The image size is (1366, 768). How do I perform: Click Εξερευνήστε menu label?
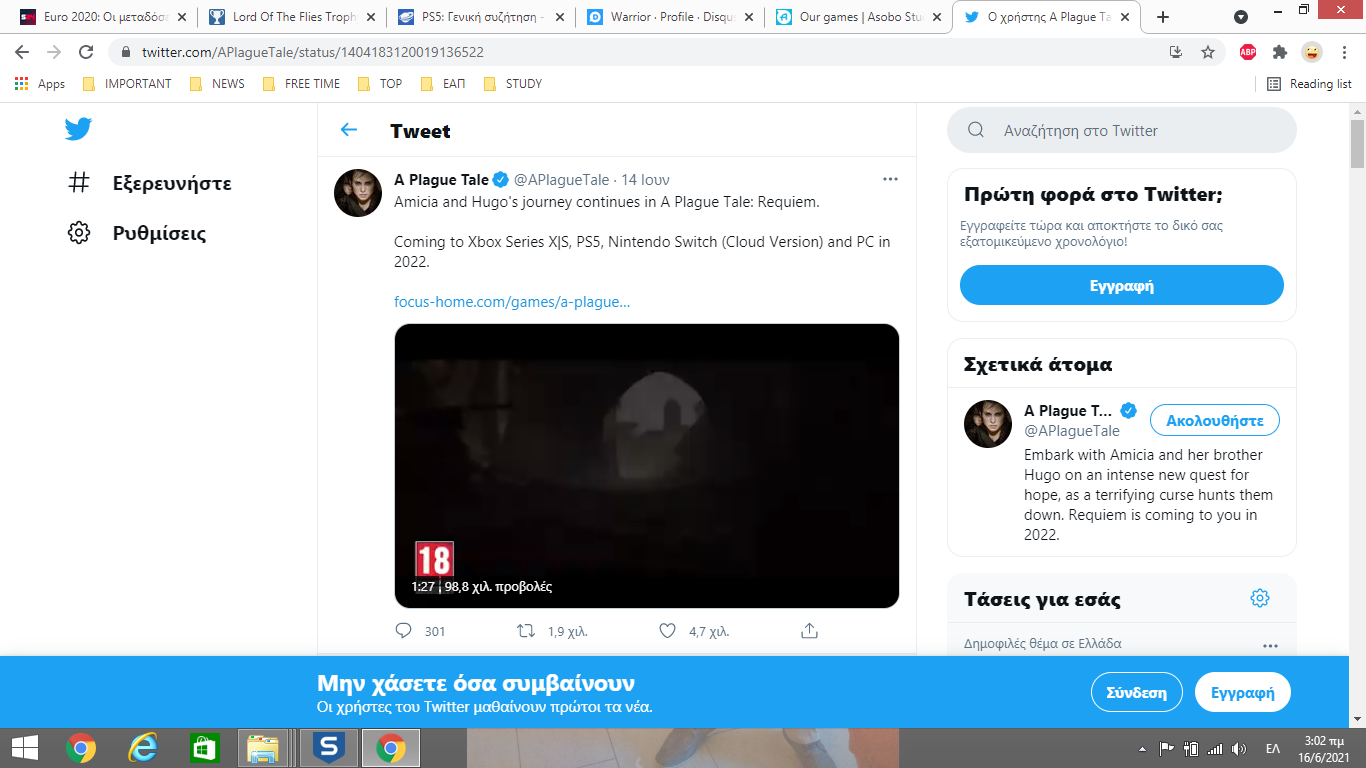(172, 183)
